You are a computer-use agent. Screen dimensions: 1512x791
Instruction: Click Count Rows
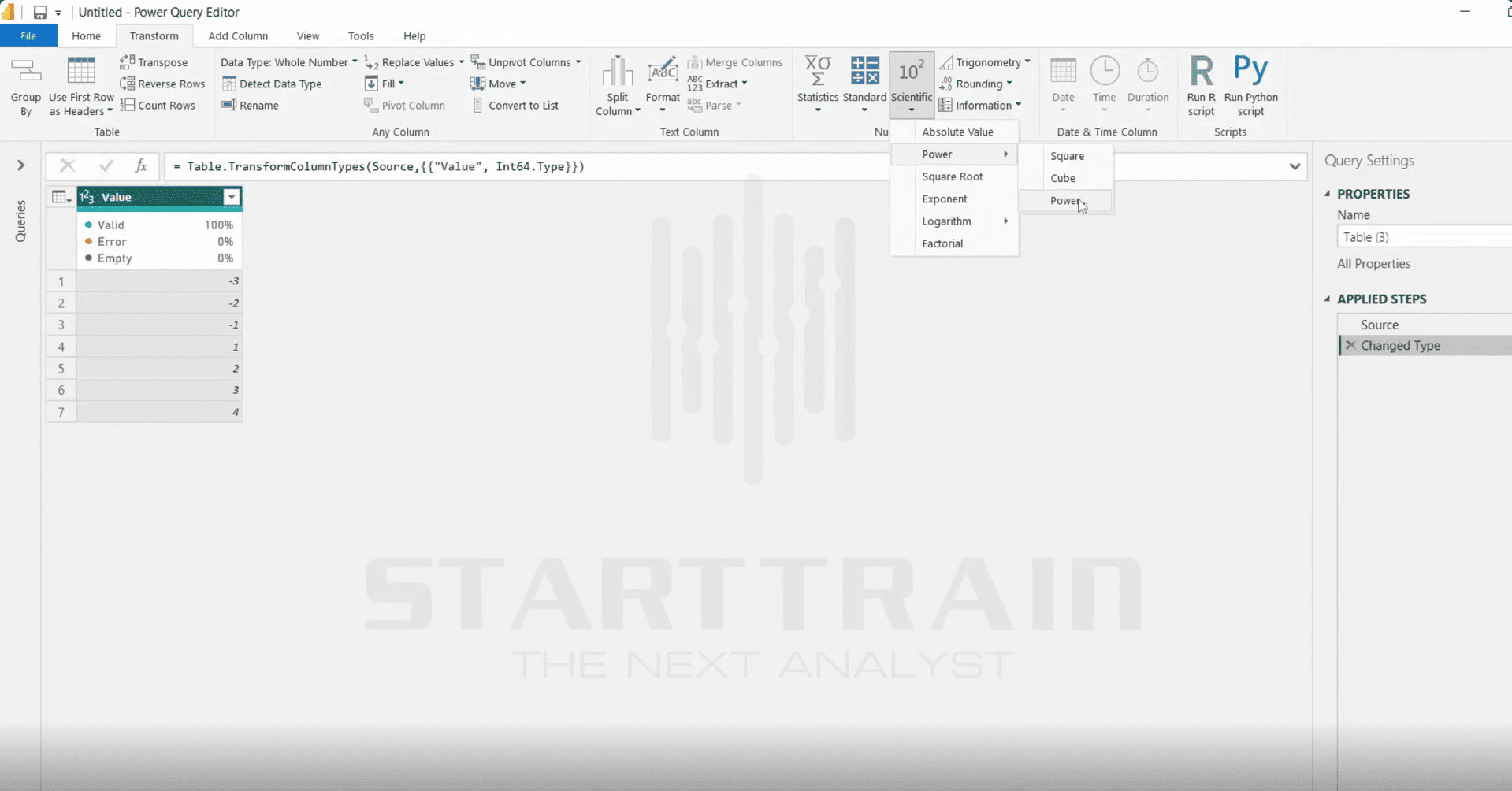tap(158, 105)
